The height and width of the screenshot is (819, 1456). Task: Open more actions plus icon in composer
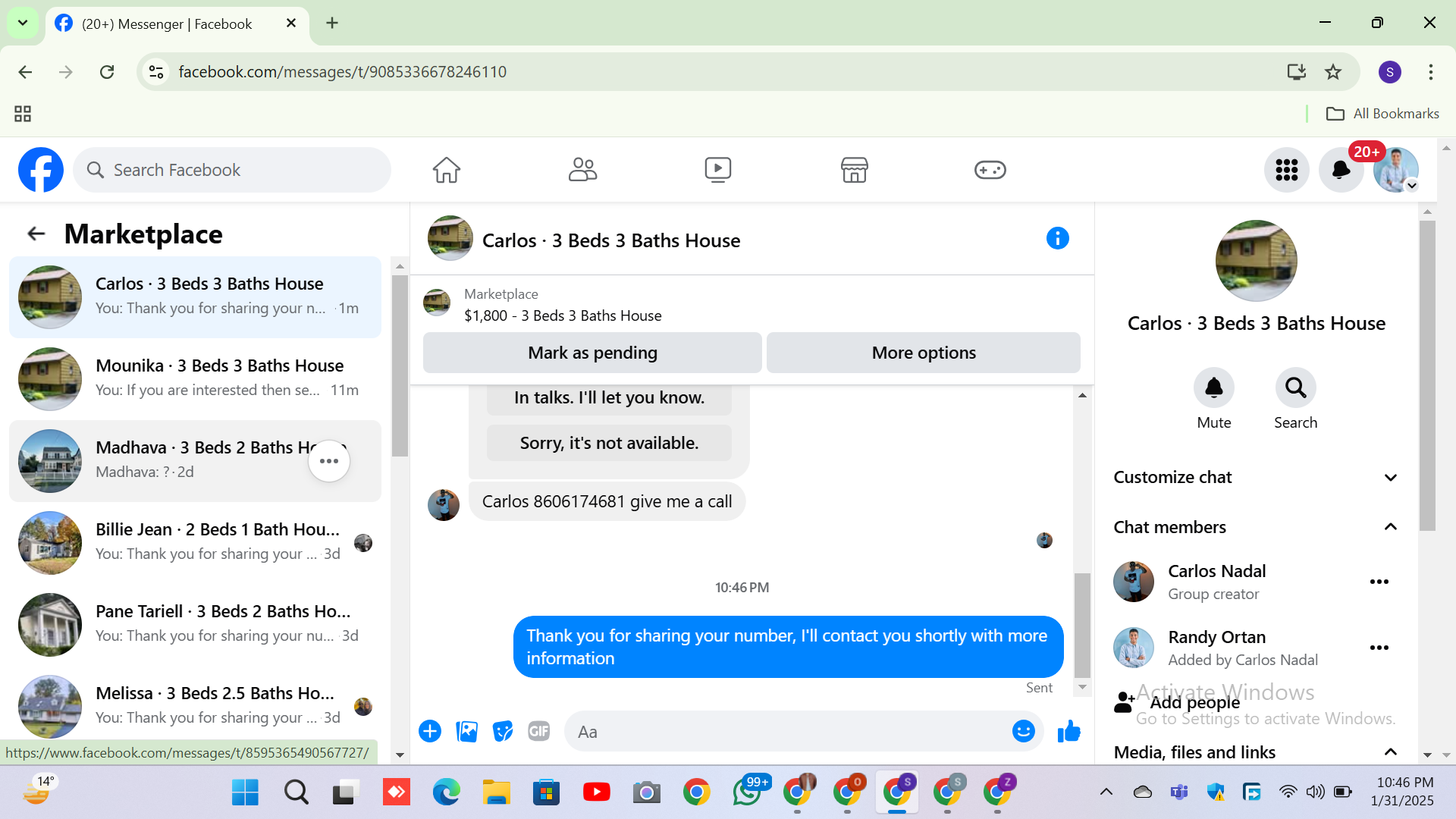tap(430, 731)
